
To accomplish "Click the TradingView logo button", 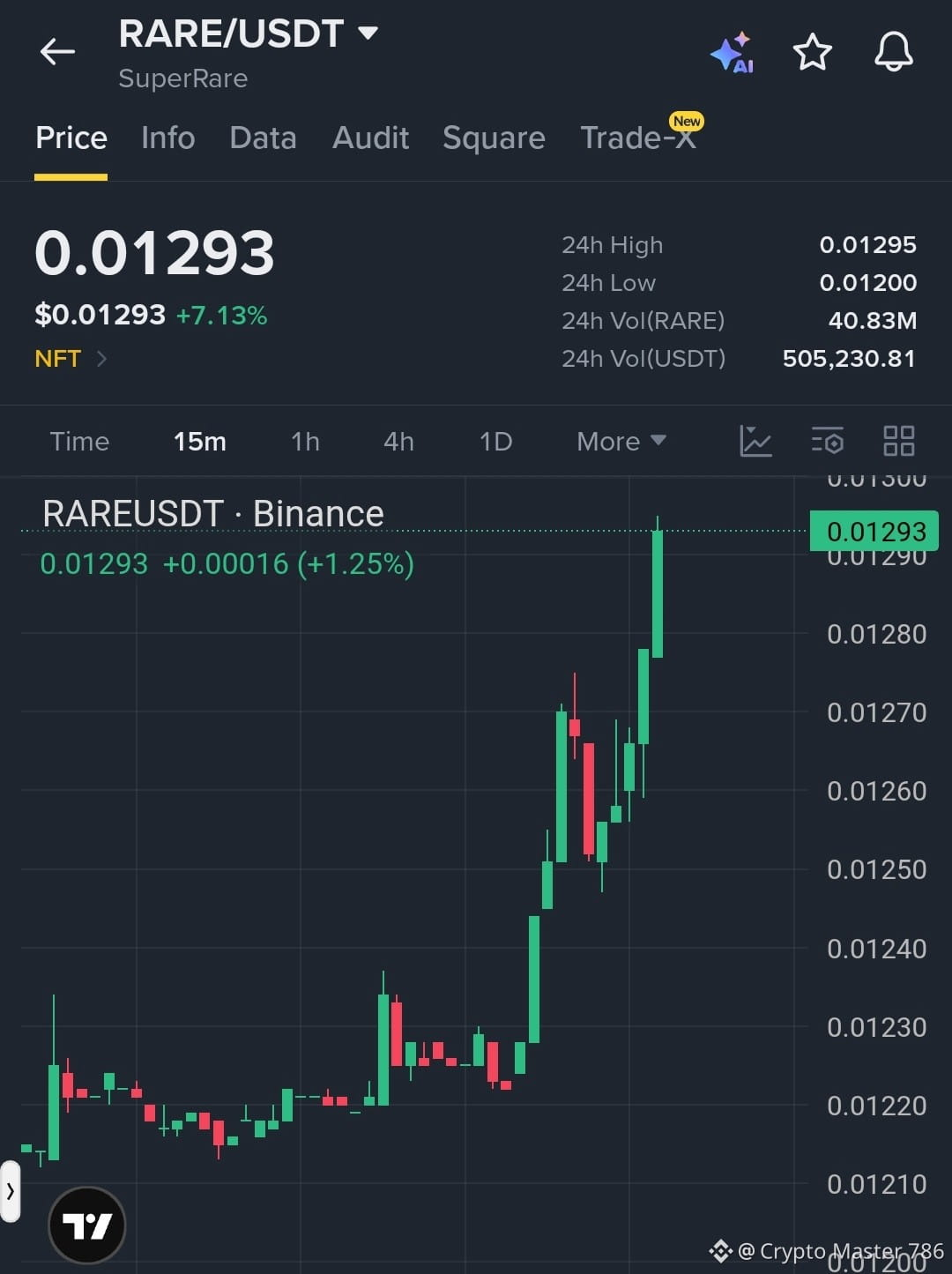I will pyautogui.click(x=86, y=1226).
